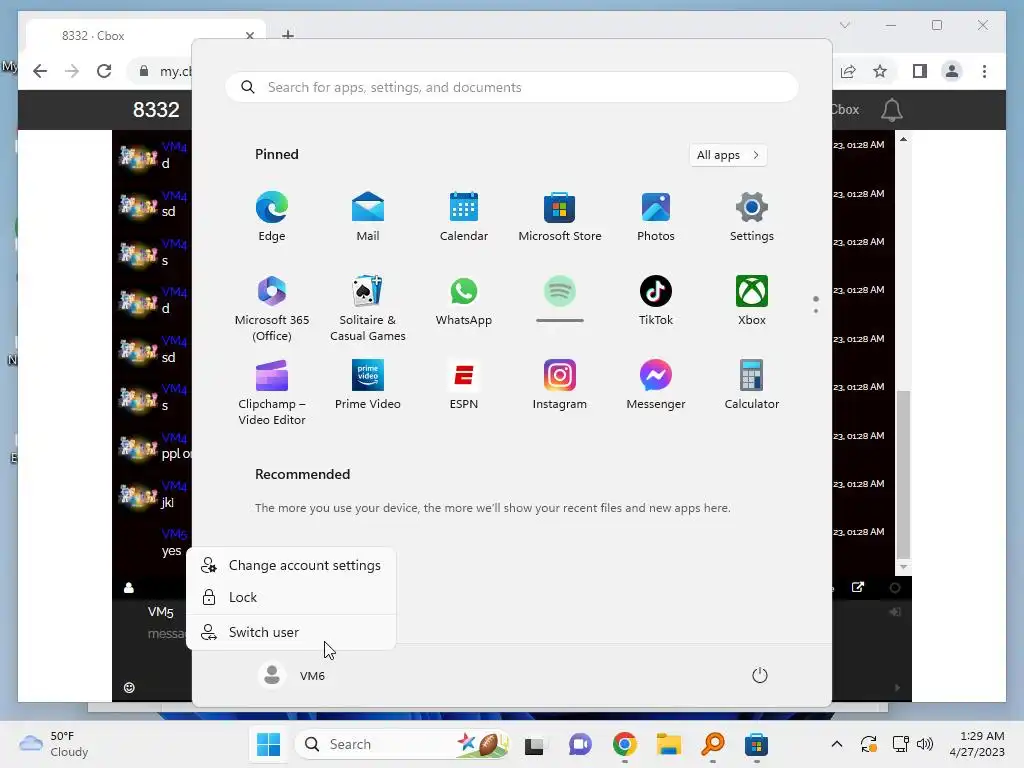
Task: Launch Instagram from pinned apps
Action: coord(560,385)
